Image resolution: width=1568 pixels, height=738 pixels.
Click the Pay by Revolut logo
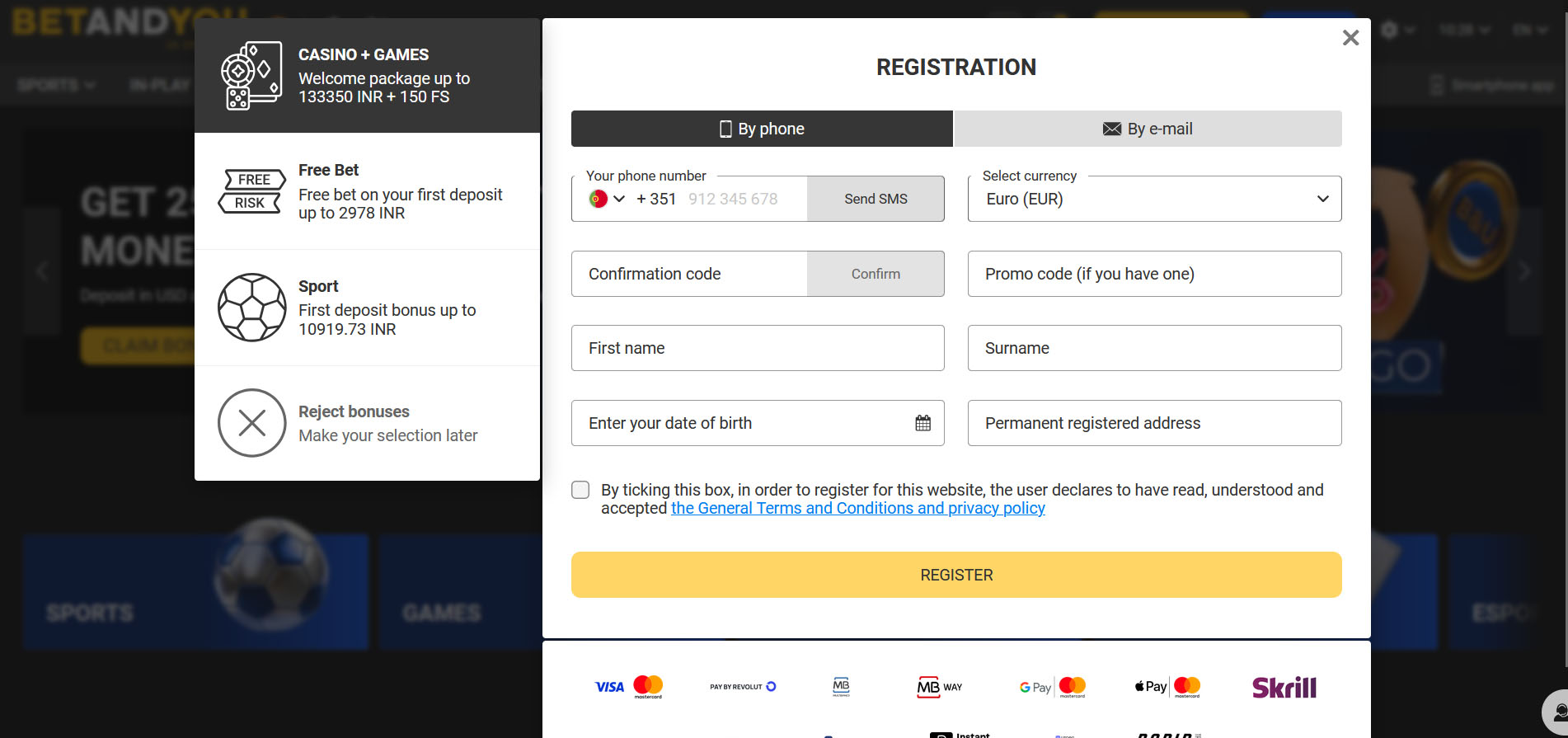tap(743, 686)
